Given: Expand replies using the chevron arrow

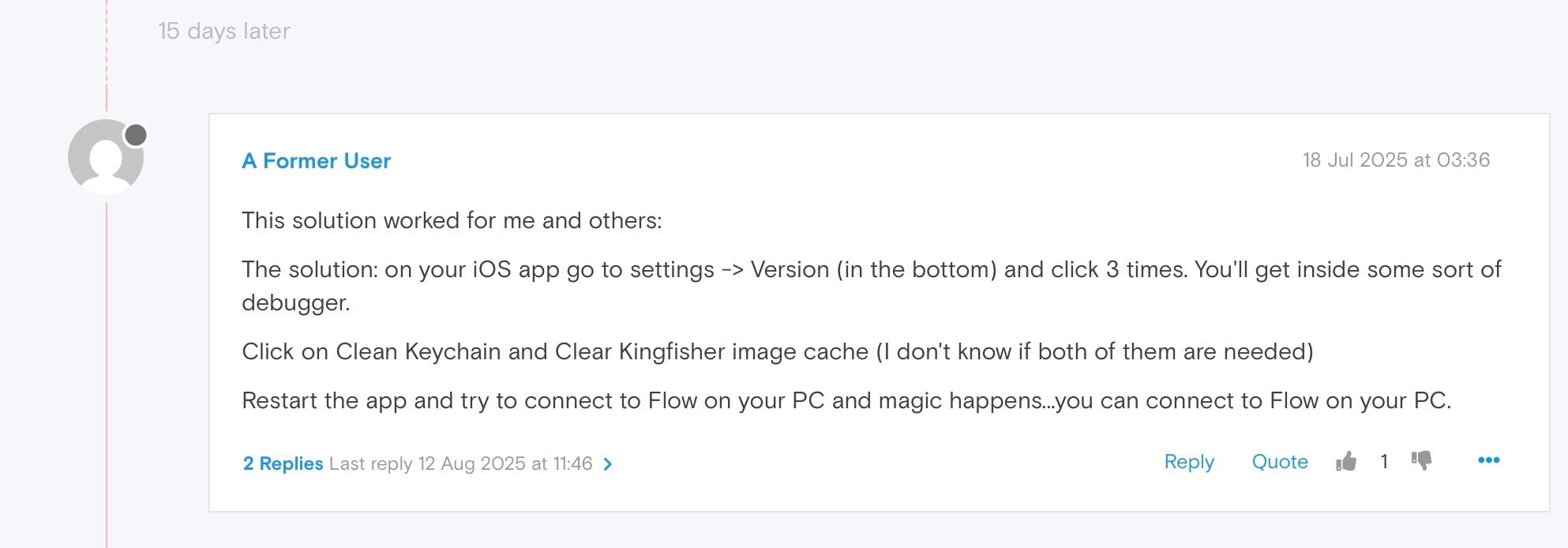Looking at the screenshot, I should [x=608, y=464].
